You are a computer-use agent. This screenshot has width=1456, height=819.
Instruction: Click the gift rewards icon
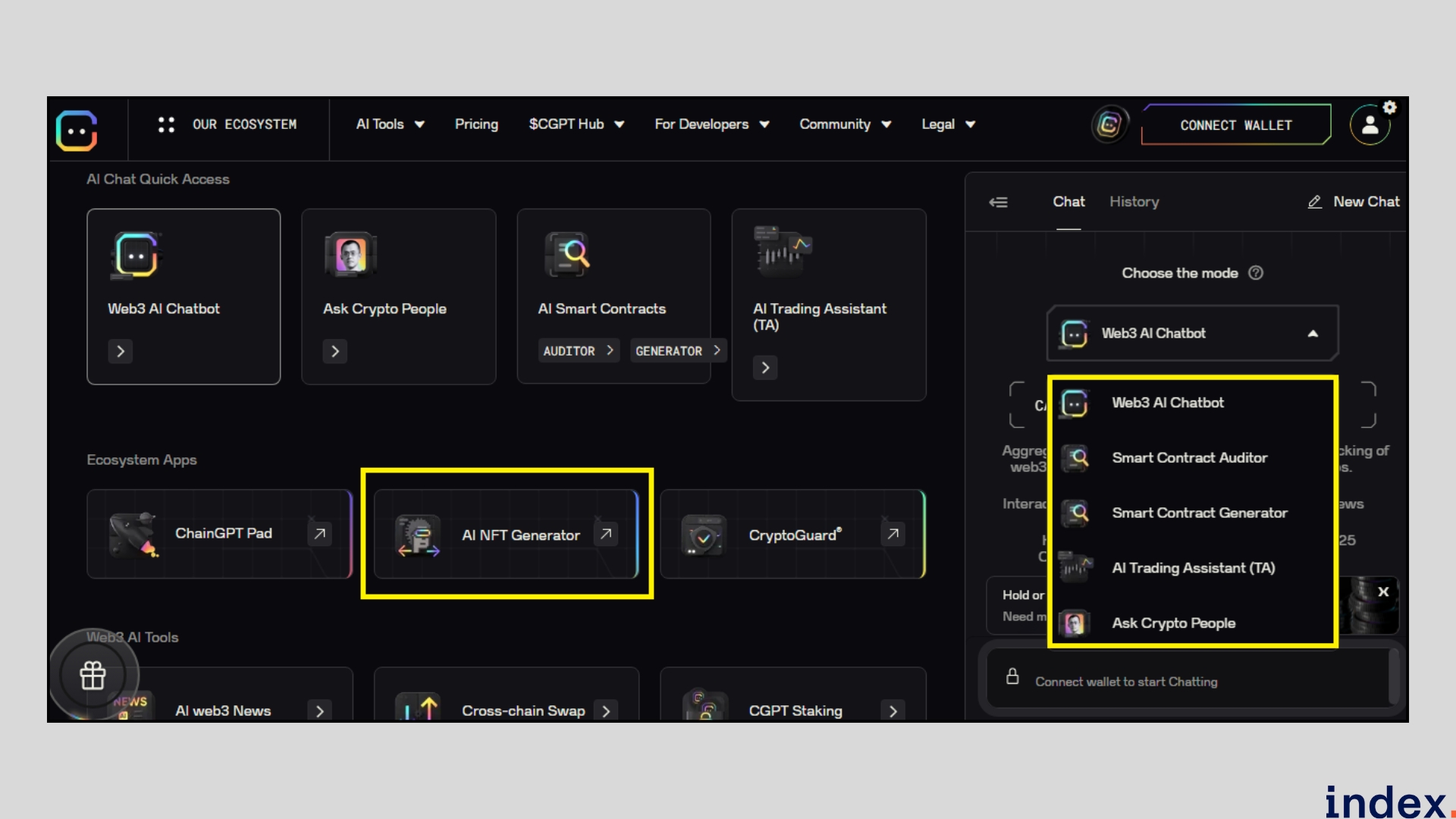point(93,675)
